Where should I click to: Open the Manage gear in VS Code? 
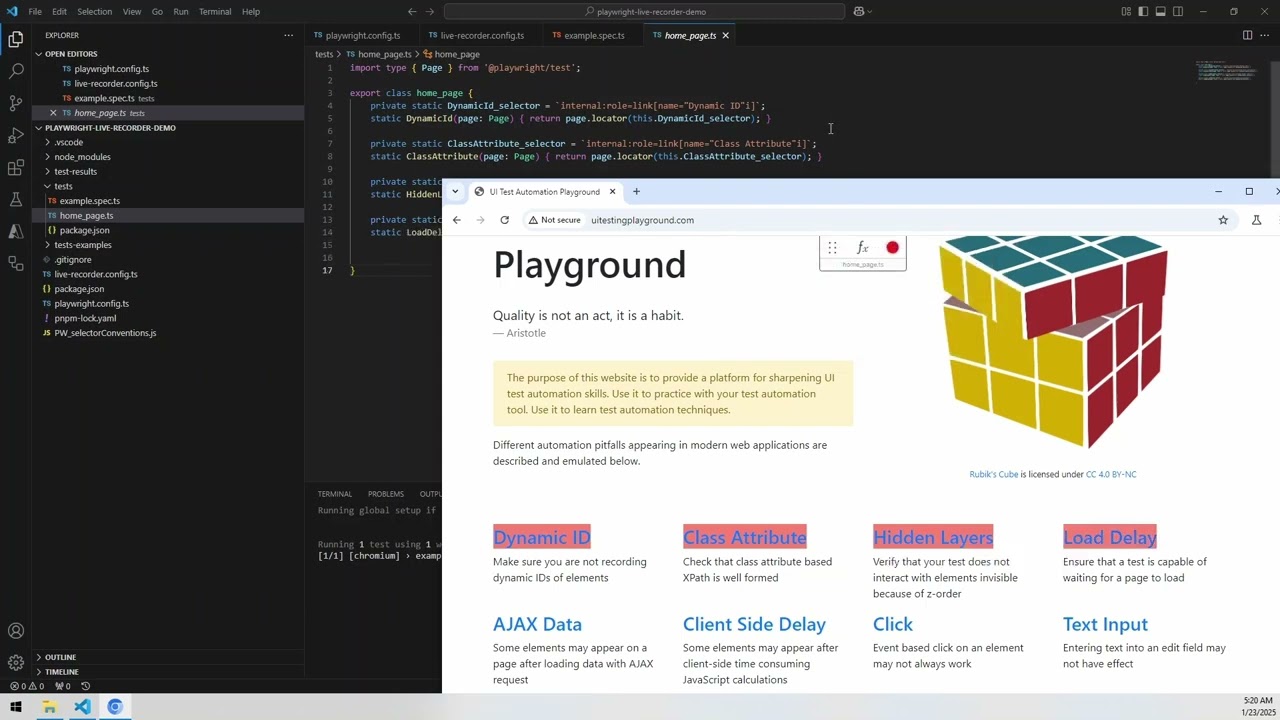(16, 663)
